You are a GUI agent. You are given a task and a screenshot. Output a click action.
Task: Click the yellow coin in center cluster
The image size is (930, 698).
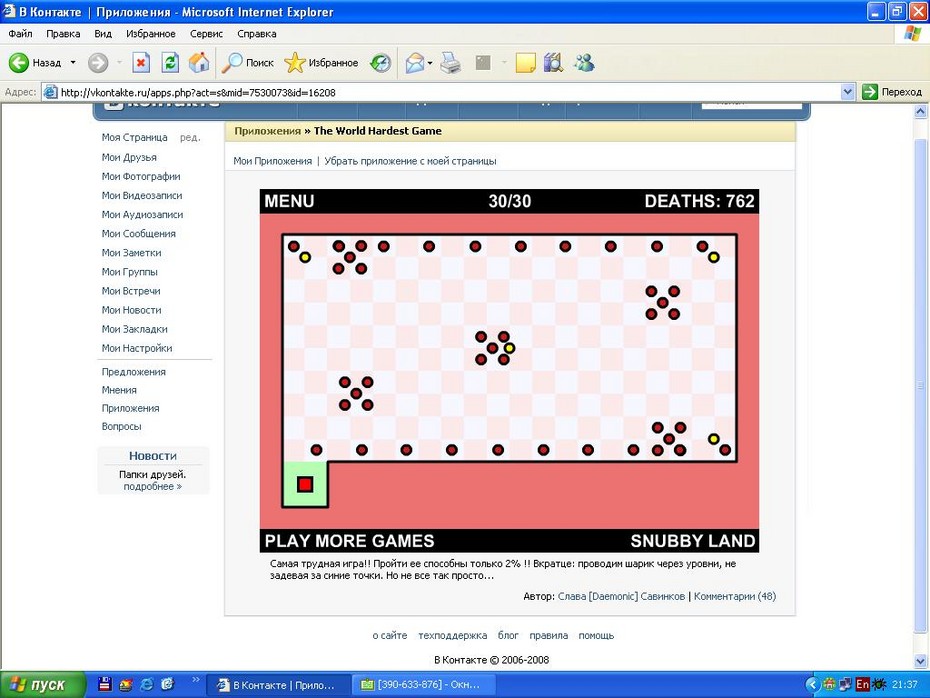tap(509, 348)
